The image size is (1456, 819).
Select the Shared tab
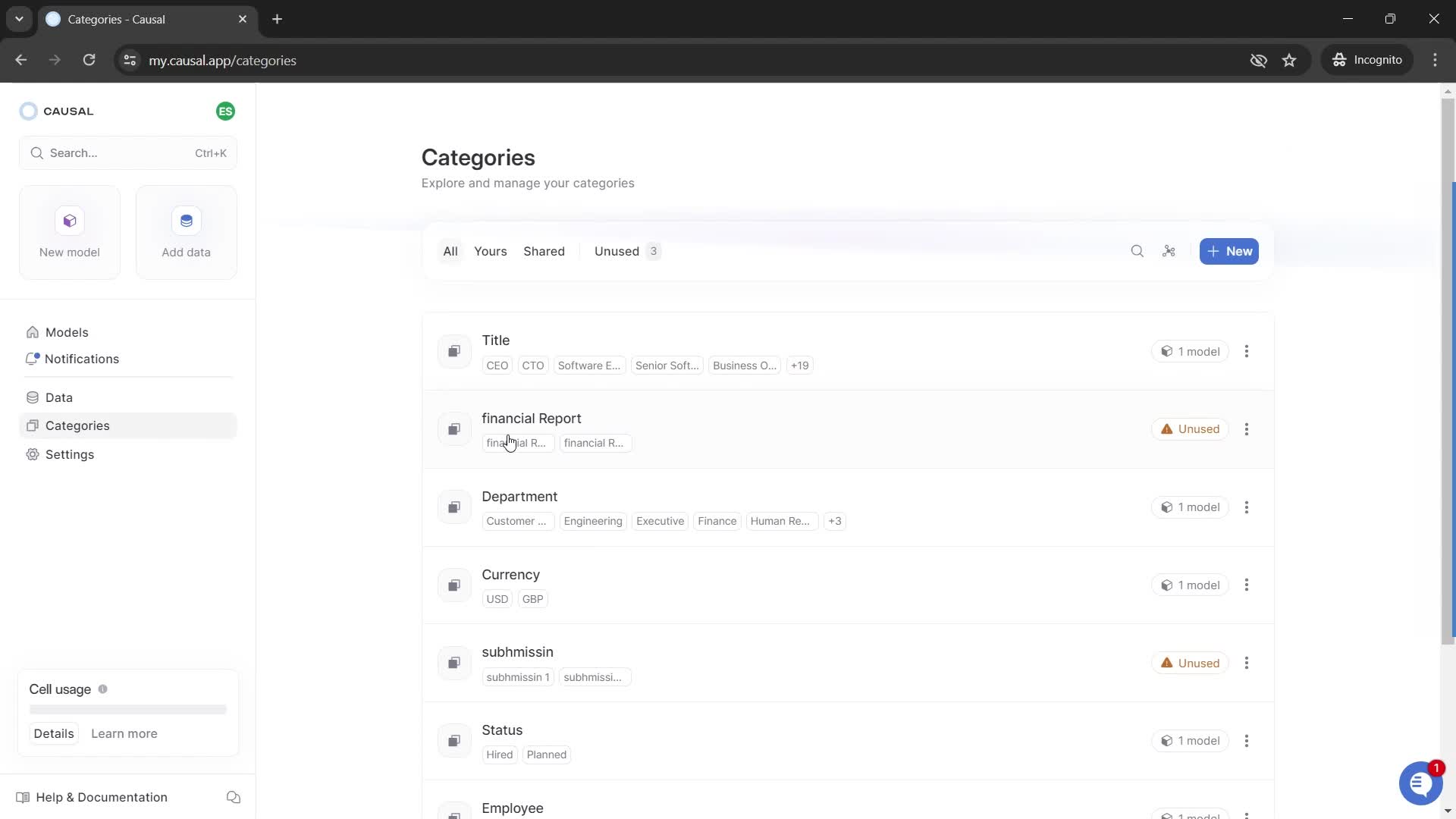545,251
